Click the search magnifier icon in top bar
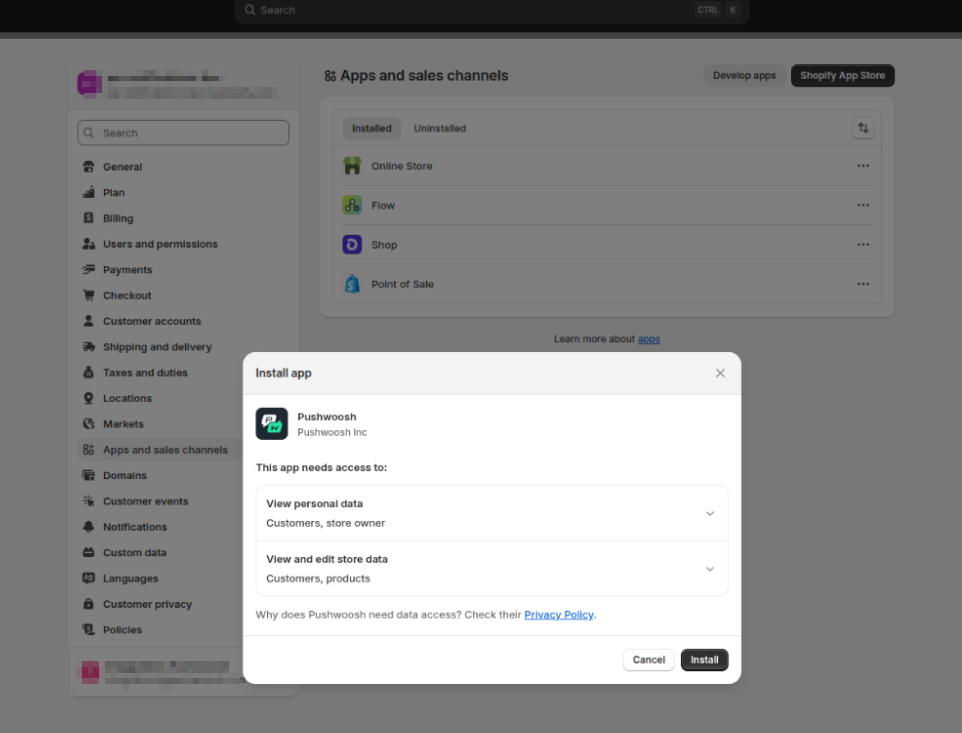This screenshot has height=733, width=962. (250, 10)
